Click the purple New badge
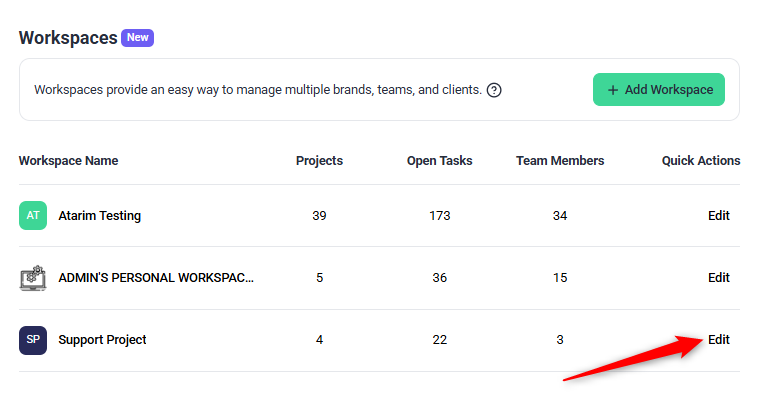The width and height of the screenshot is (768, 413). 137,38
